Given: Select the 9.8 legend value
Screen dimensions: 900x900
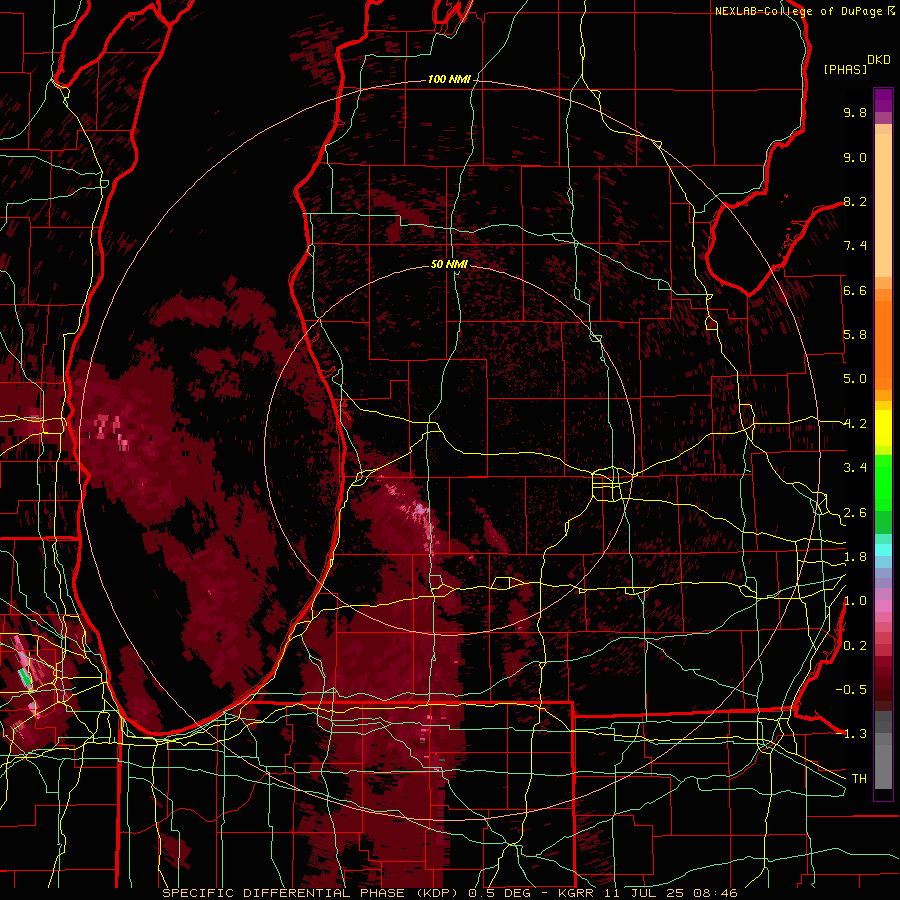Looking at the screenshot, I should [855, 112].
